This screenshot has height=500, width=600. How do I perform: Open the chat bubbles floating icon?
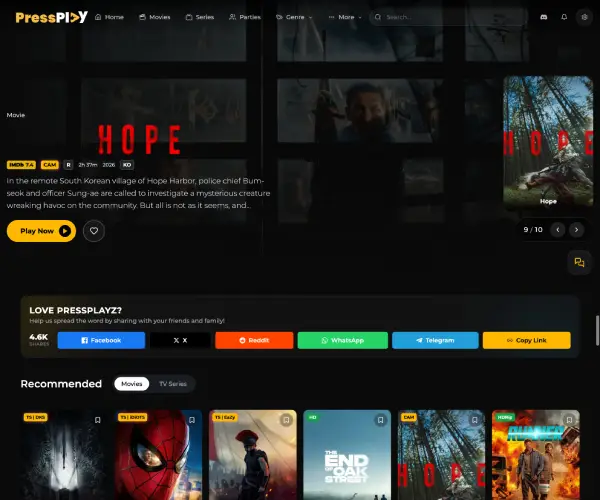(x=579, y=262)
